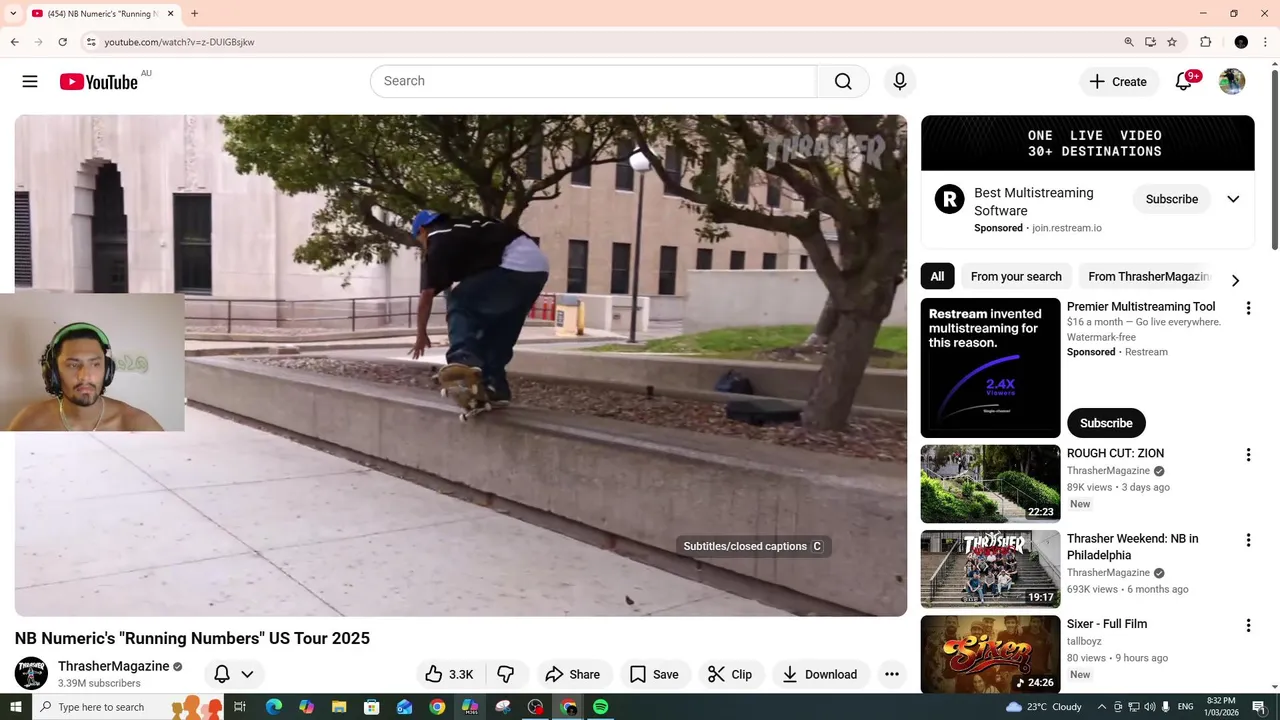Open options menu for ROUGH CUT: ZION
The height and width of the screenshot is (720, 1280).
[1248, 455]
